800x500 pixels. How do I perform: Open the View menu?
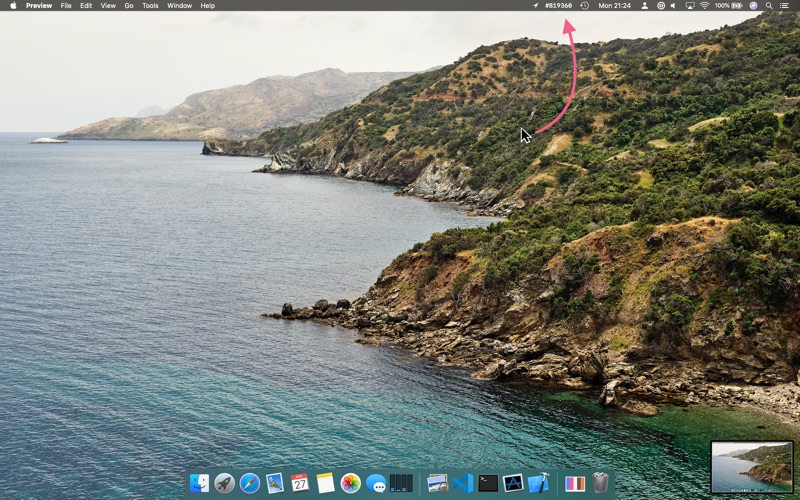coord(108,6)
